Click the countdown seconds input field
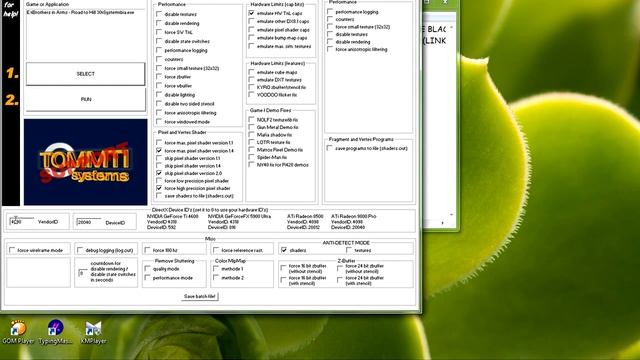This screenshot has height=360, width=640. pyautogui.click(x=83, y=273)
